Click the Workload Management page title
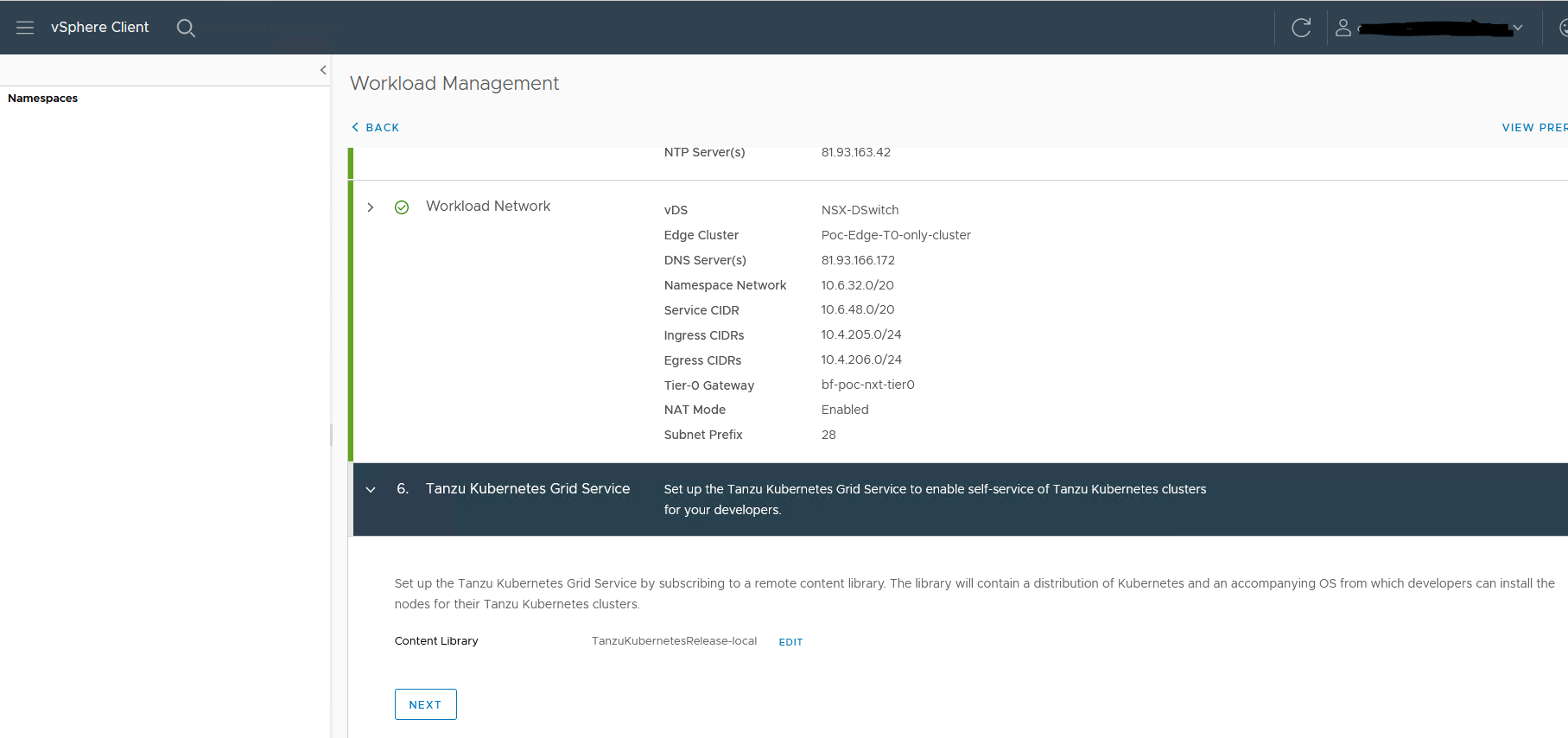 [454, 83]
